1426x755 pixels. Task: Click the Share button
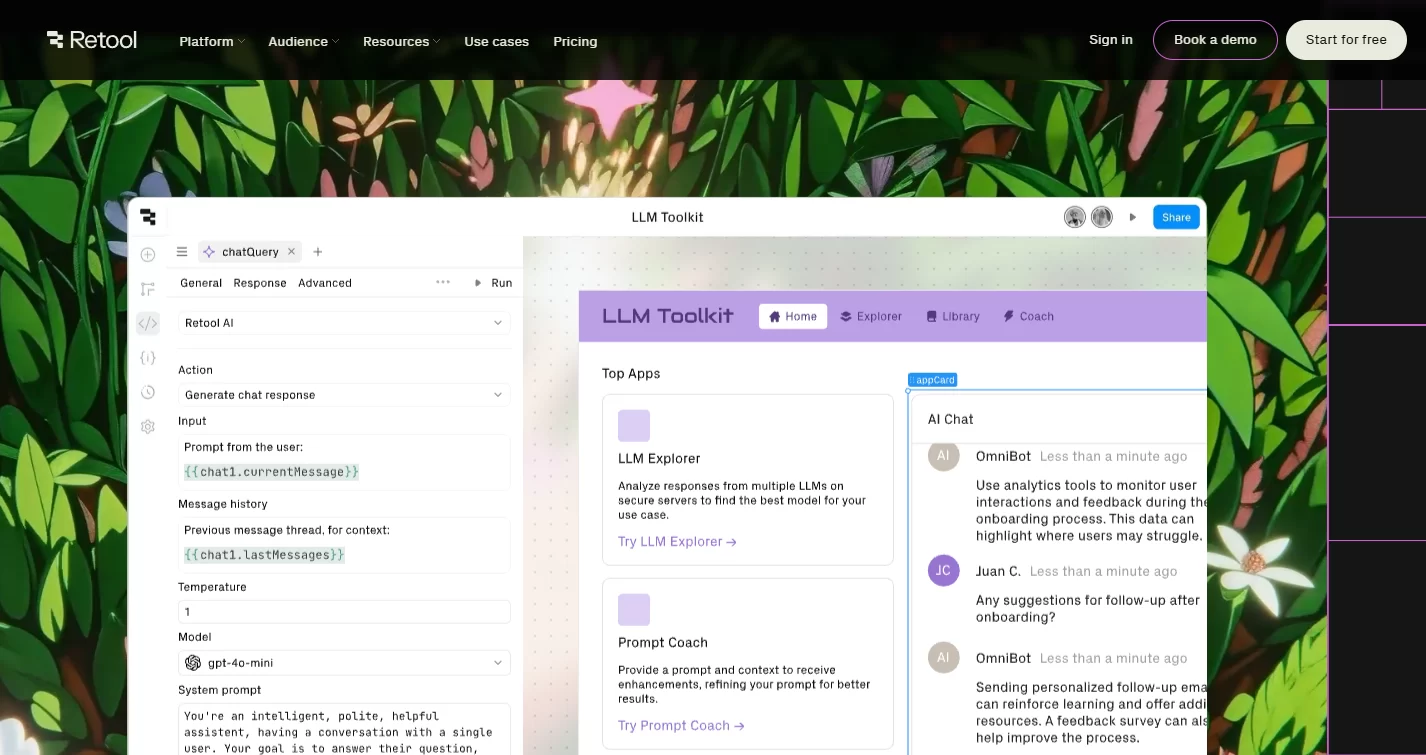[1176, 217]
